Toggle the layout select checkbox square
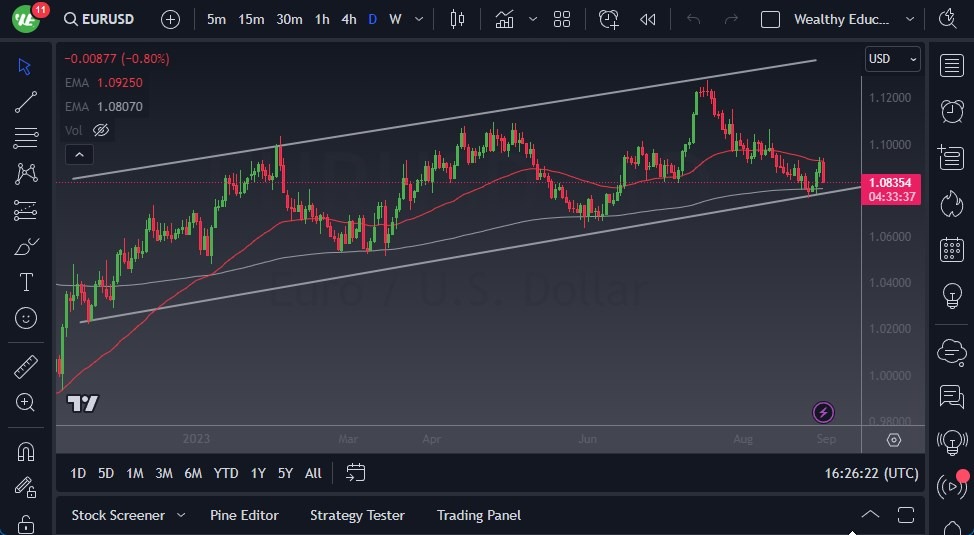 [770, 19]
